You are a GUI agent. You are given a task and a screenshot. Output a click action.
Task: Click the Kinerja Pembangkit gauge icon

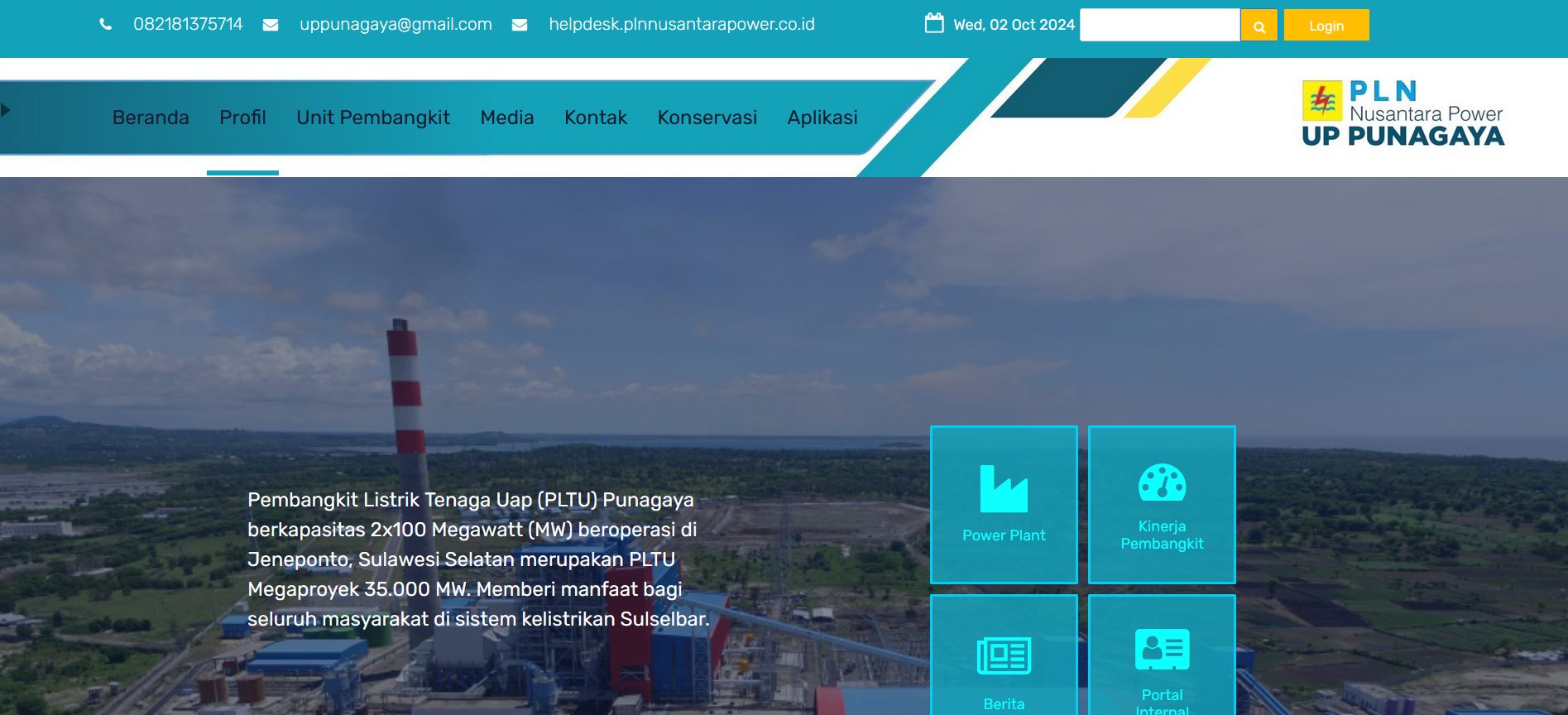point(1162,482)
